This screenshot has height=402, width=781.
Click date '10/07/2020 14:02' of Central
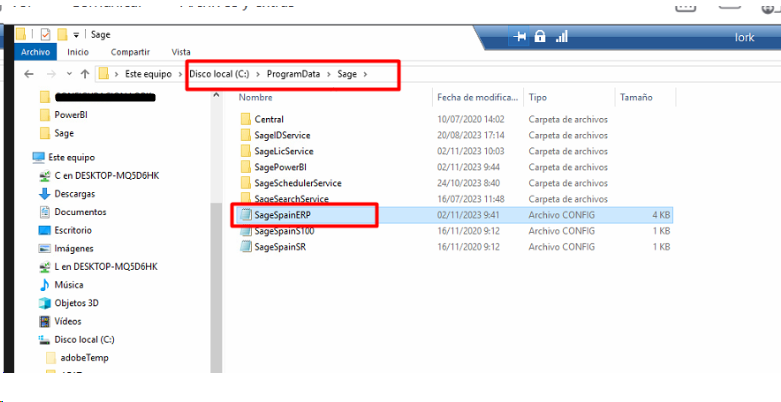tap(471, 119)
